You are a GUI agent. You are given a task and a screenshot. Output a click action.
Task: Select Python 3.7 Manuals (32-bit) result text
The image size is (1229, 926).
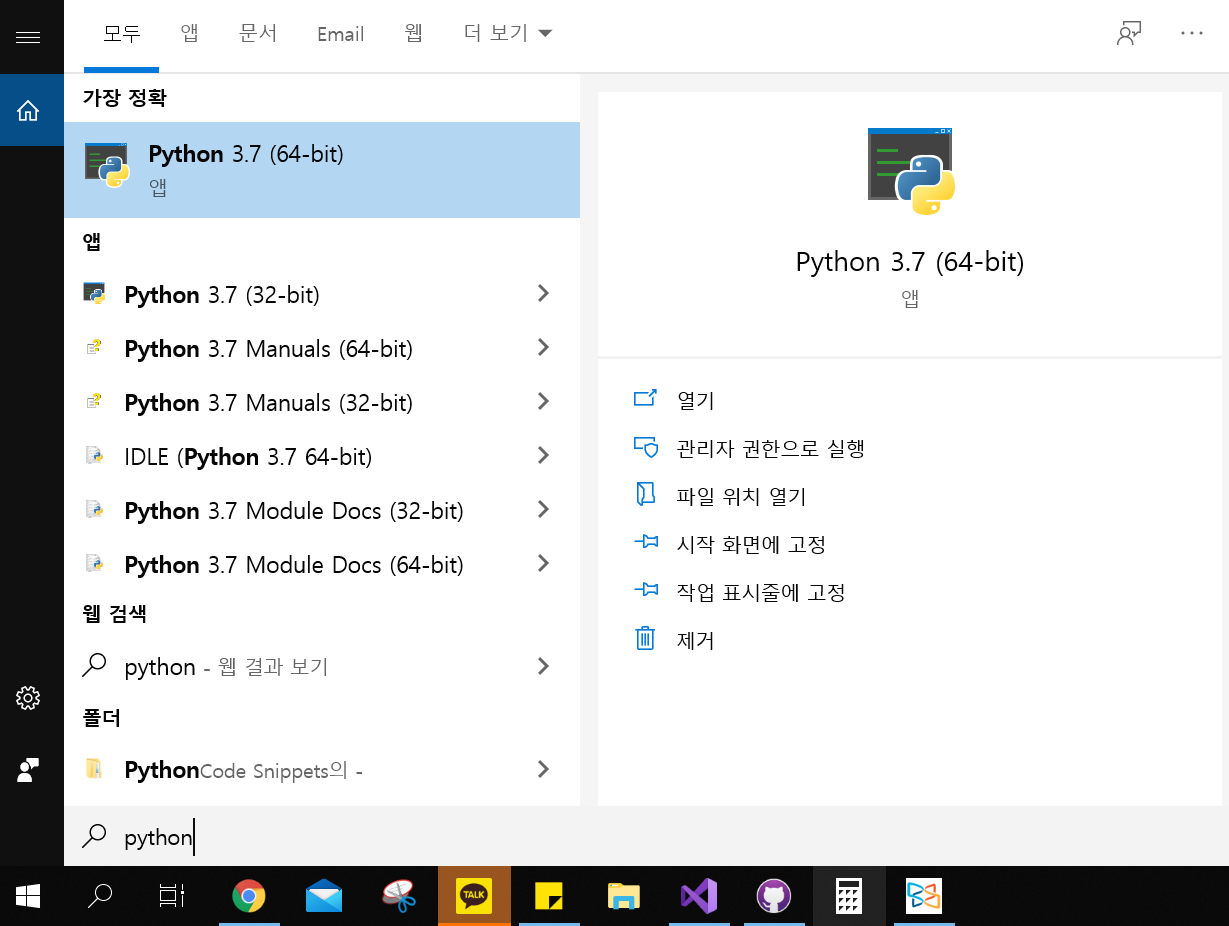point(269,403)
